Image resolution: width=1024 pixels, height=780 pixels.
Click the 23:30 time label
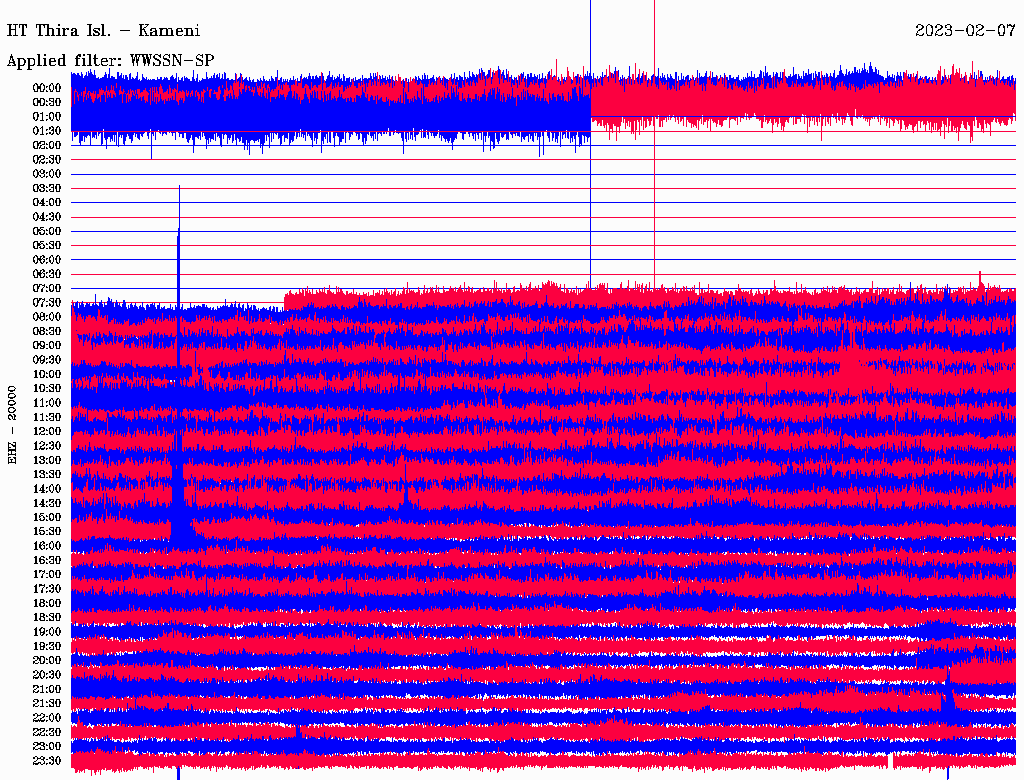[48, 761]
